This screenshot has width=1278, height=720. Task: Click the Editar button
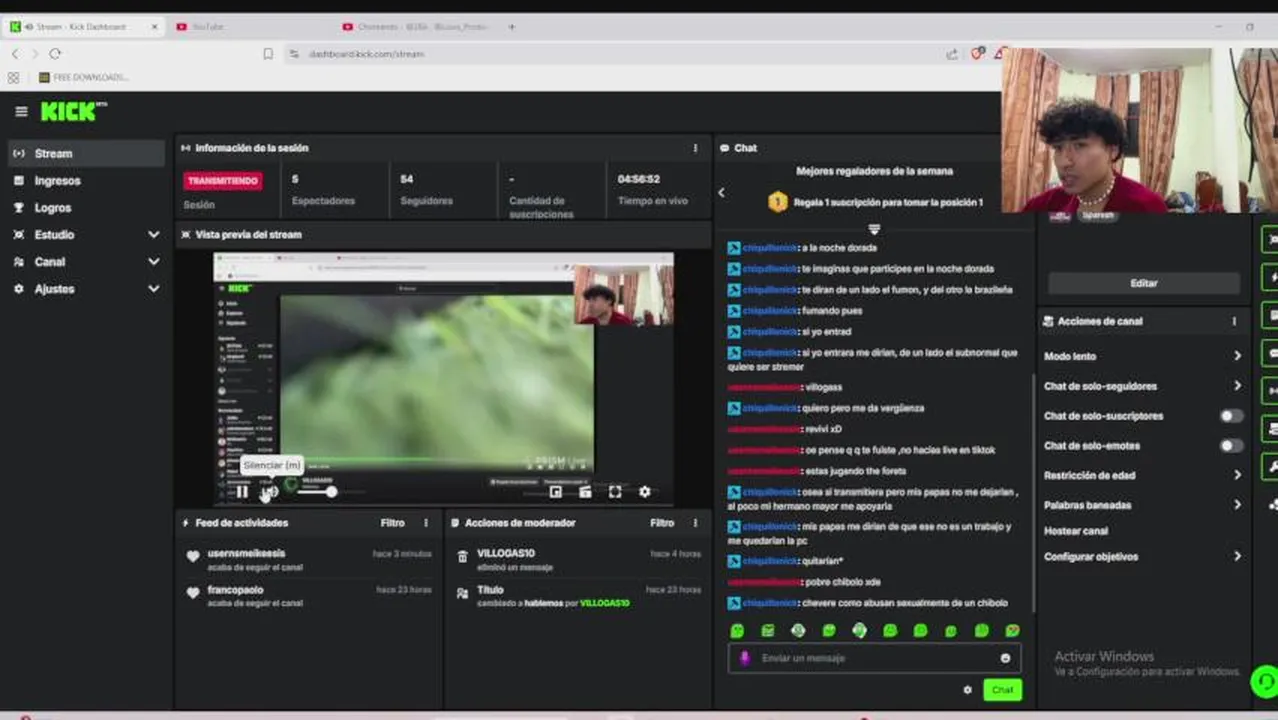[x=1143, y=283]
